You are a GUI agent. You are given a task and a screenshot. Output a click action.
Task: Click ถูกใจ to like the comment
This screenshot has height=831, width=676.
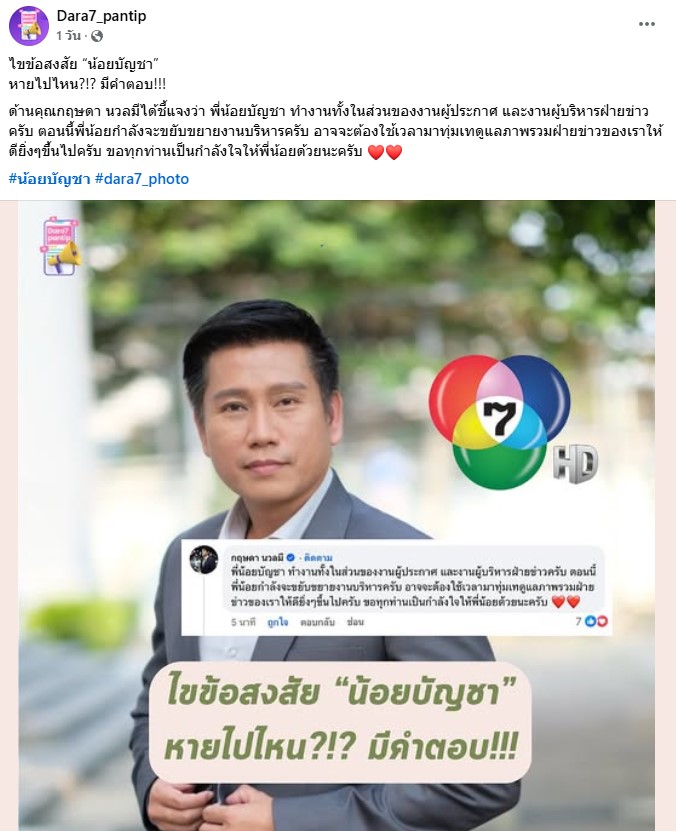click(x=278, y=622)
